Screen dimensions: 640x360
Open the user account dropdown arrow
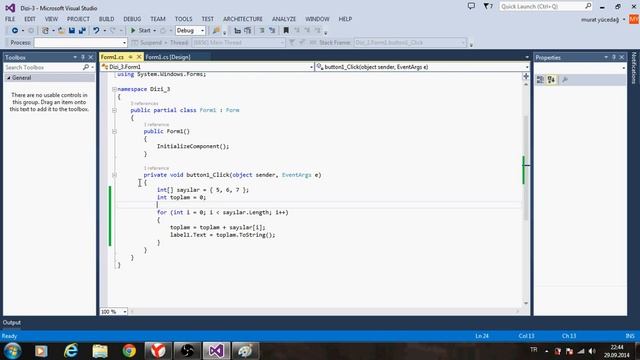tap(624, 20)
